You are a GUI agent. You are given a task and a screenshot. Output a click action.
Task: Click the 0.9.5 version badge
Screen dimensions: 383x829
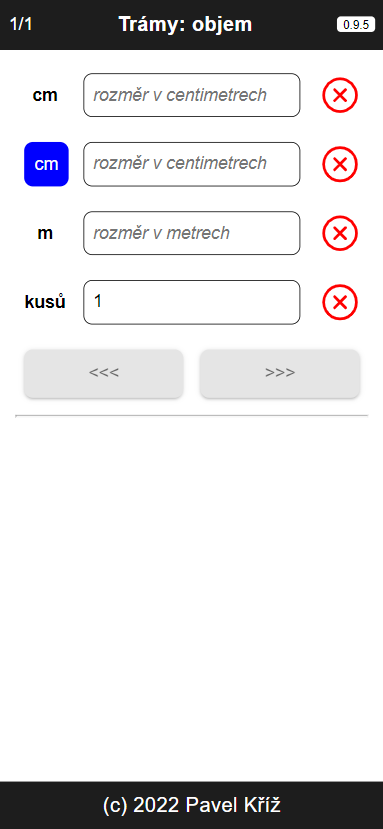tap(356, 25)
